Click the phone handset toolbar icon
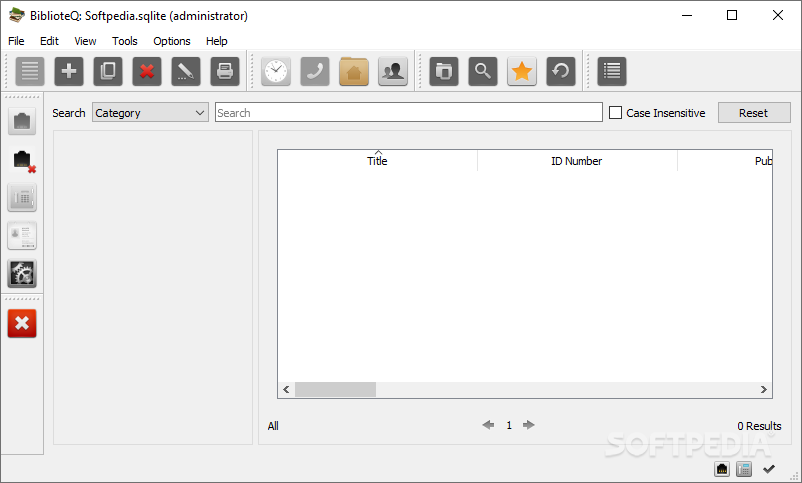The image size is (802, 483). (x=315, y=71)
